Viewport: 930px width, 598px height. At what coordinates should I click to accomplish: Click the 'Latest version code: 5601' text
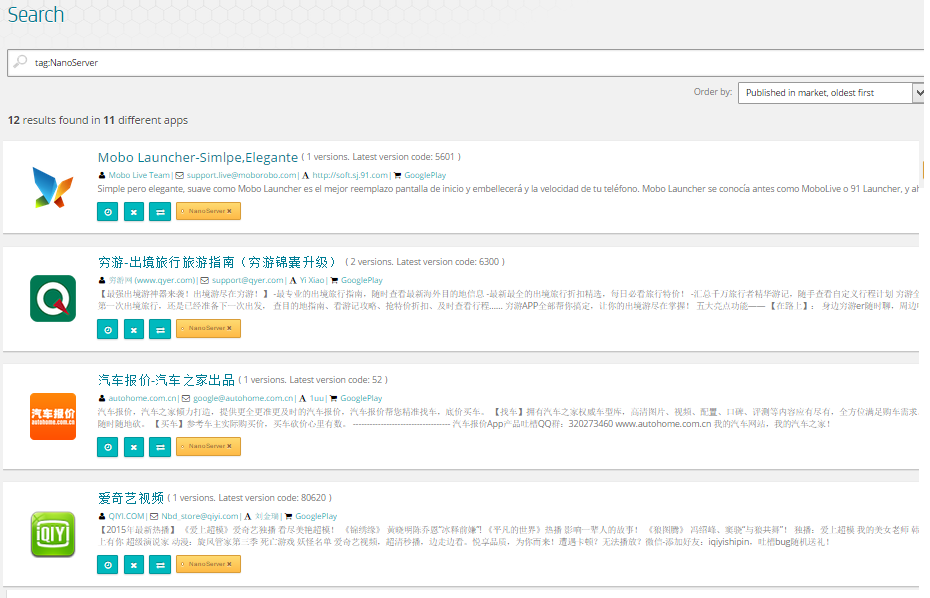coord(403,157)
